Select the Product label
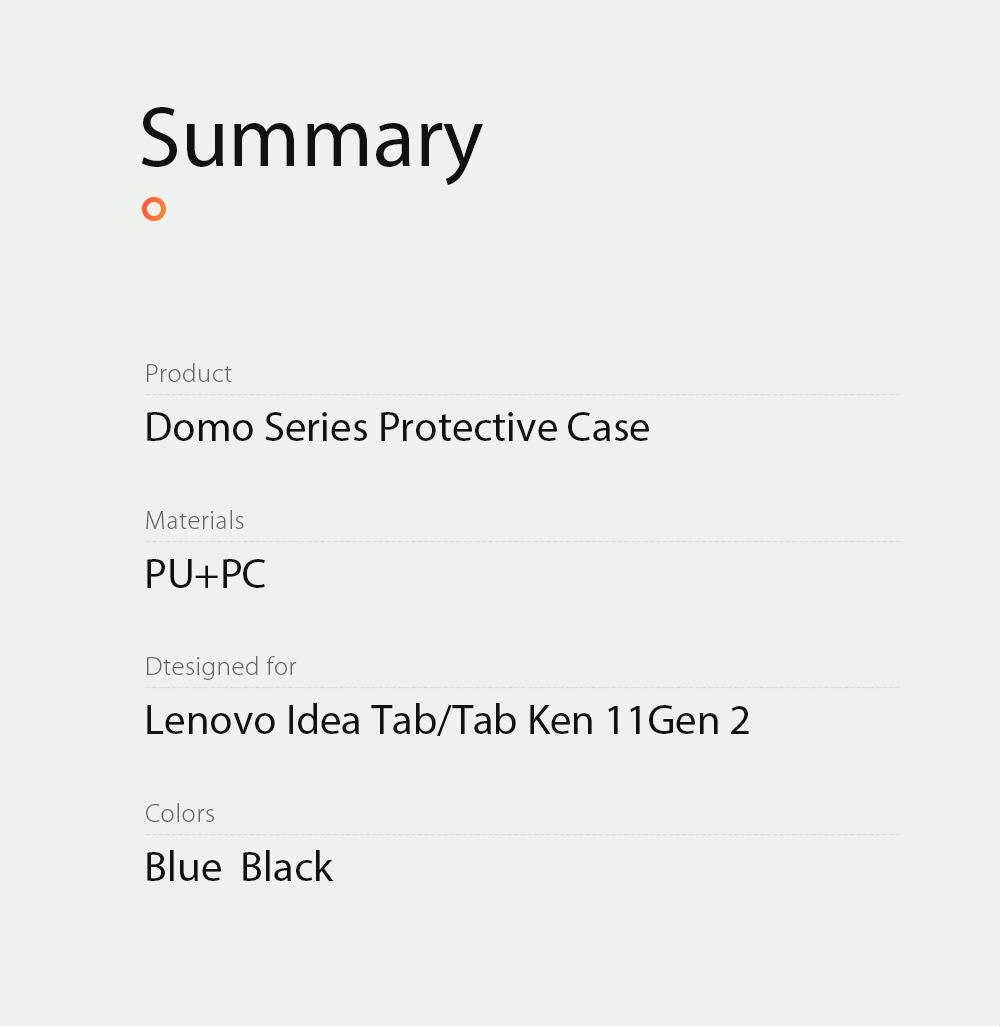Image resolution: width=1000 pixels, height=1027 pixels. point(188,373)
